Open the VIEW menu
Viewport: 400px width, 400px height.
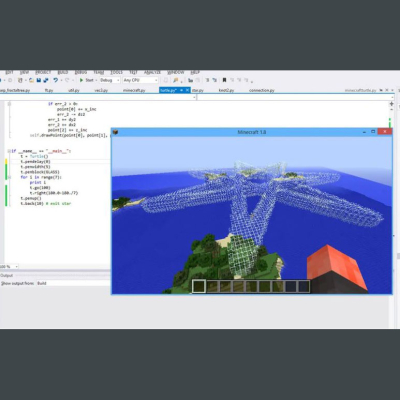tap(24, 72)
